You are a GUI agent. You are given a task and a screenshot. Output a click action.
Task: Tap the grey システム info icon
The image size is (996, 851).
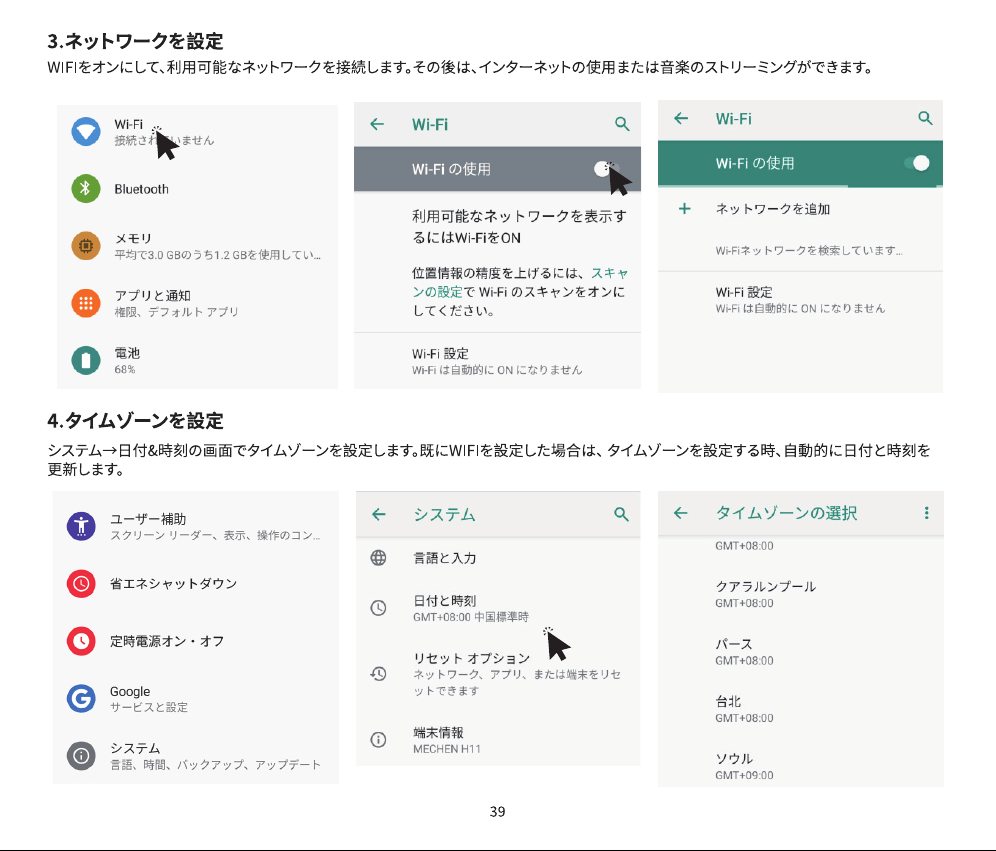point(81,756)
